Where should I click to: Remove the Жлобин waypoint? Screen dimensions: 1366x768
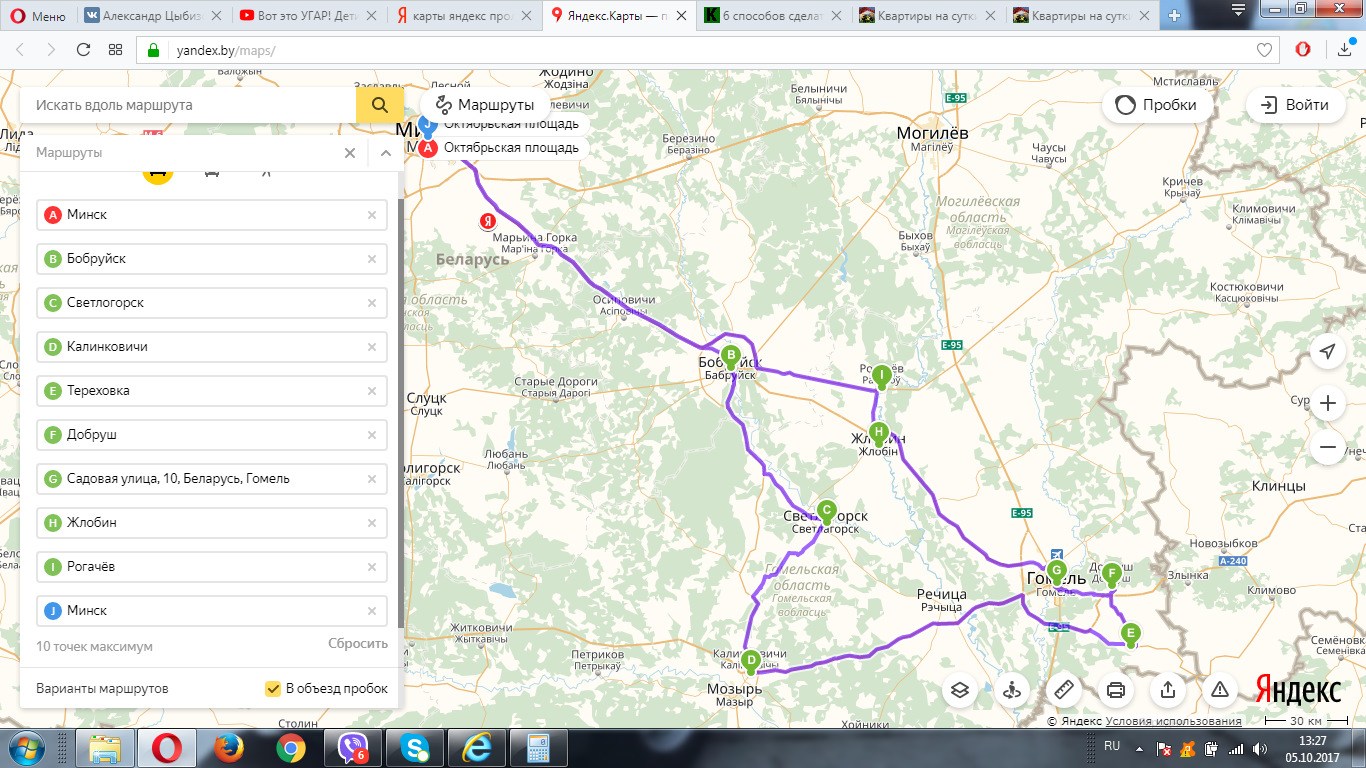[x=372, y=523]
